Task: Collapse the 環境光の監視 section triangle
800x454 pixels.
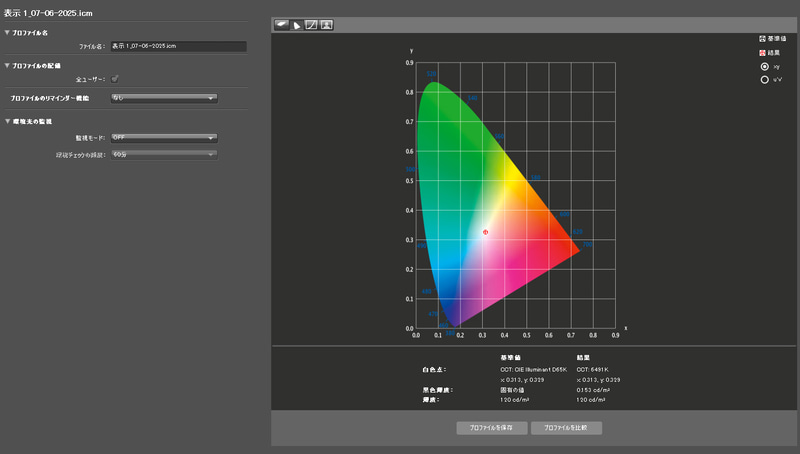Action: [7, 121]
